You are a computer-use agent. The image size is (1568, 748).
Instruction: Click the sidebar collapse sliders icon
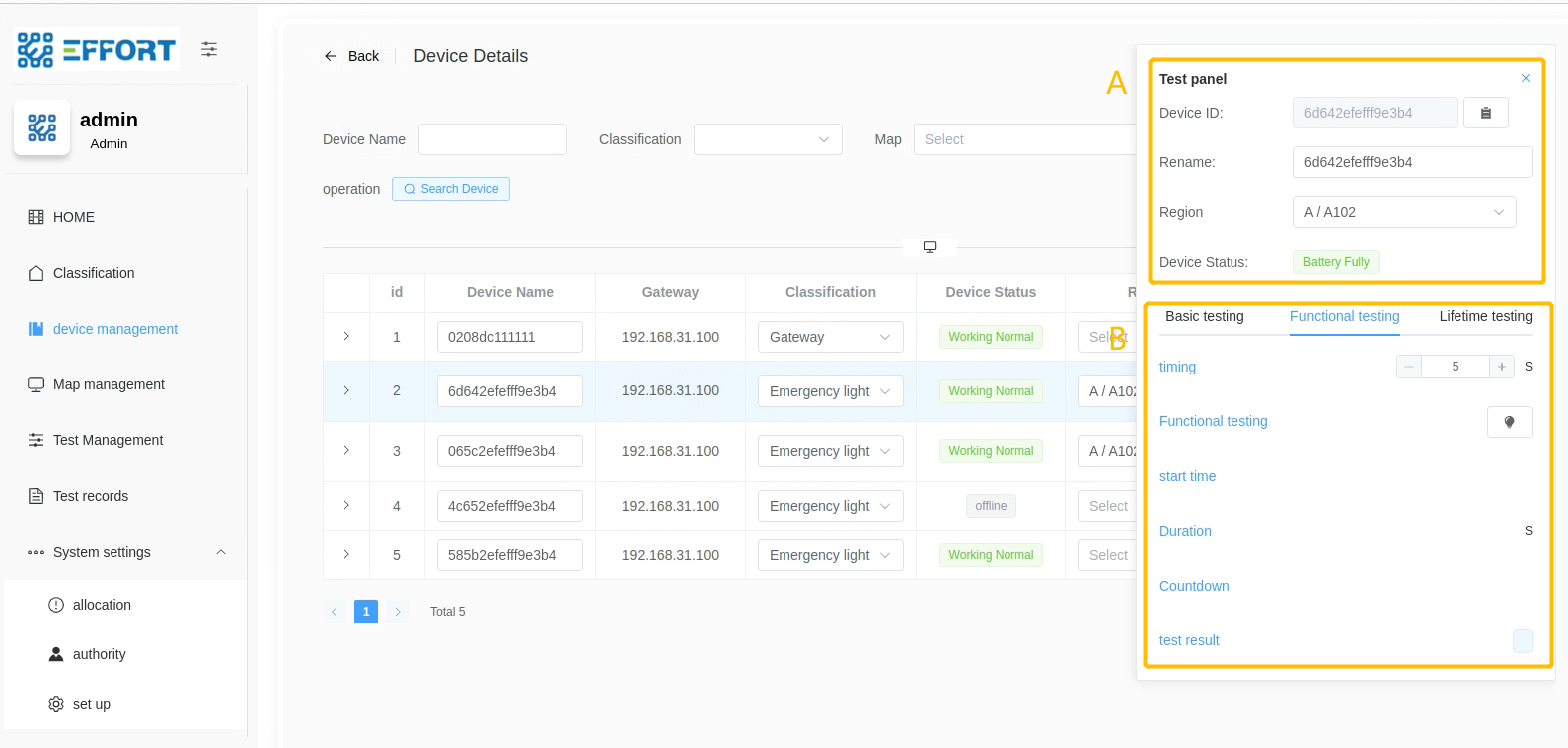(209, 49)
